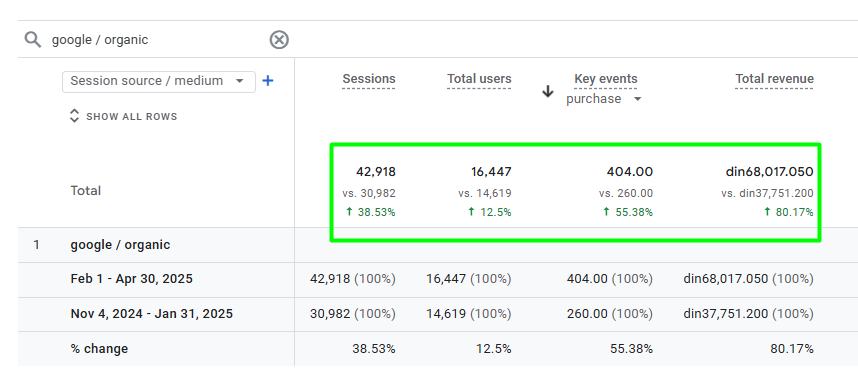Click Nov 4, 2024 - Jan 31, 2025 row label
This screenshot has width=858, height=374.
coord(152,314)
